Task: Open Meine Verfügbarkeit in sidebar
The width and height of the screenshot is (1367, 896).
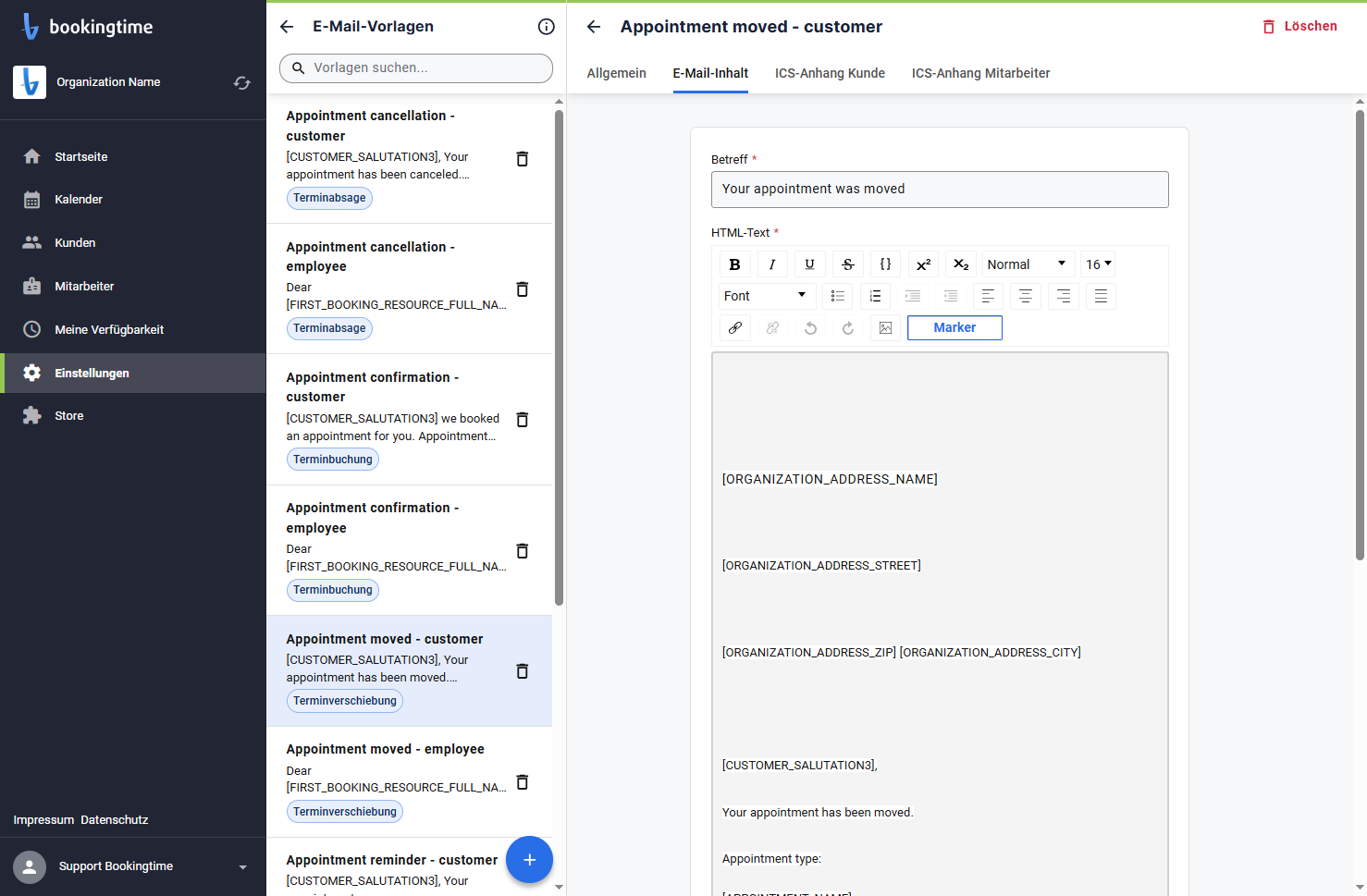Action: (x=133, y=330)
